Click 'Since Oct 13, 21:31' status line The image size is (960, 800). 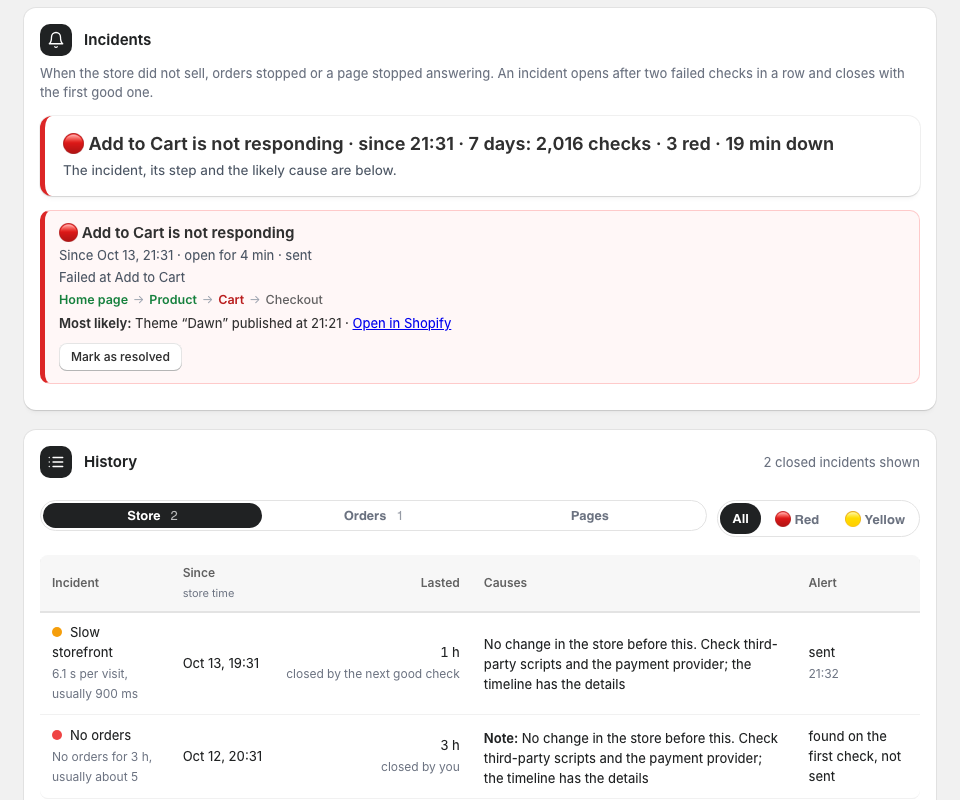pos(185,255)
